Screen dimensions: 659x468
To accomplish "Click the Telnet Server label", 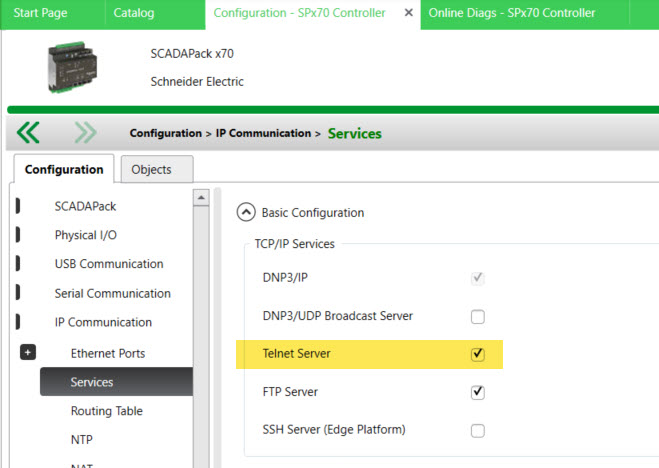I will pyautogui.click(x=296, y=354).
